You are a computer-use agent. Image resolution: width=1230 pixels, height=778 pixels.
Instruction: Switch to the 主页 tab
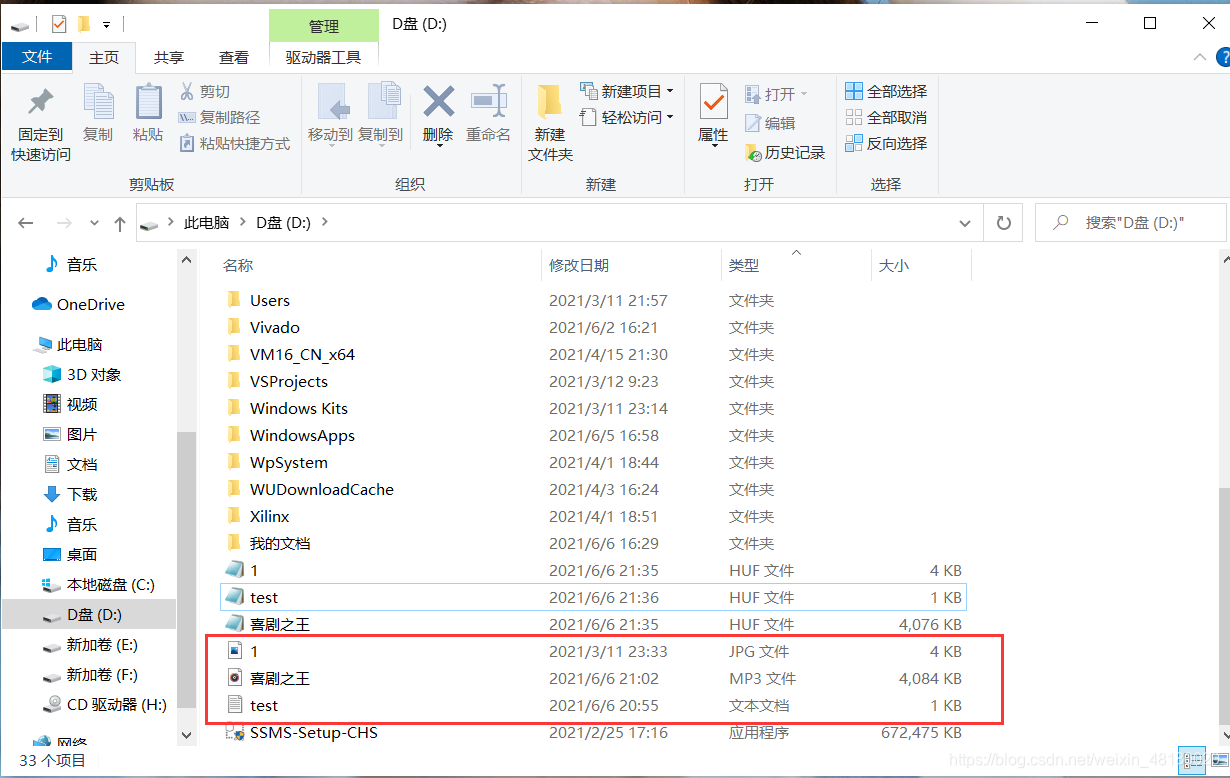(x=104, y=58)
